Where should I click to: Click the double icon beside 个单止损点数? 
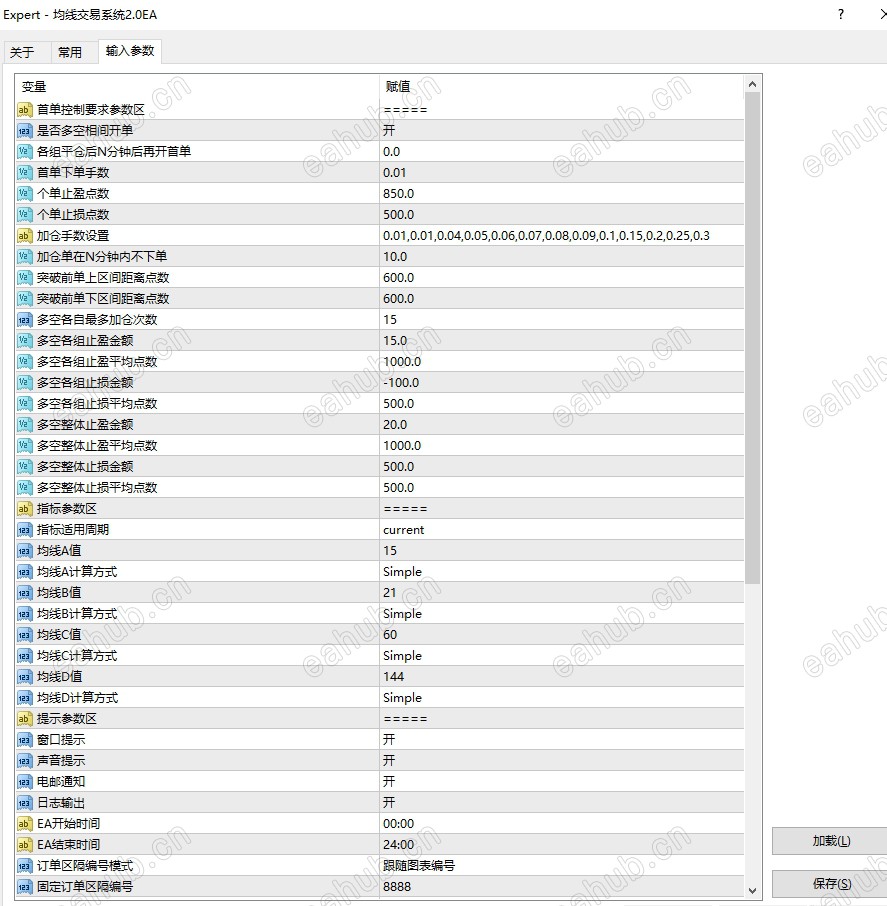[24, 214]
